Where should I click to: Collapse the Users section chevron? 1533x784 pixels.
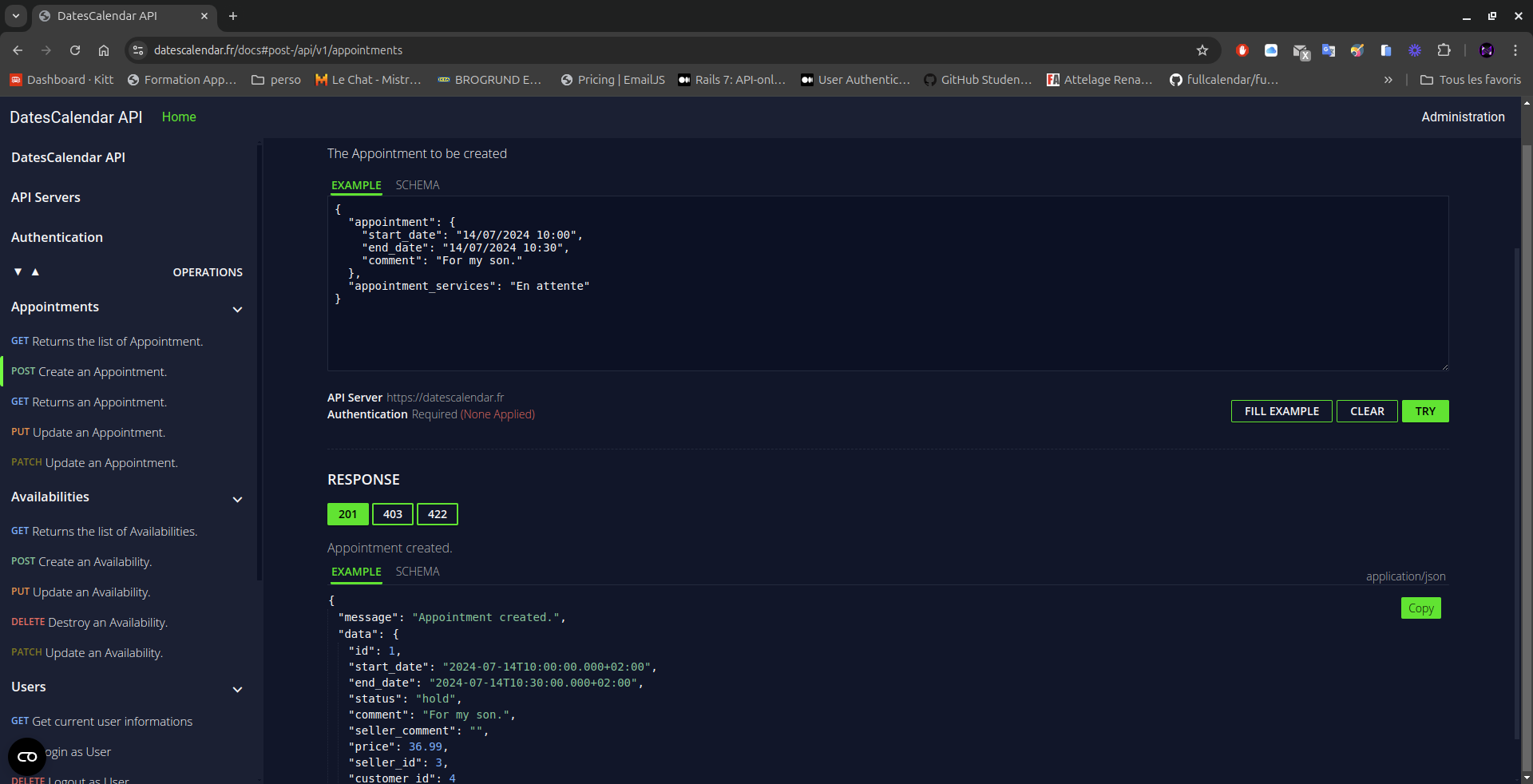237,689
